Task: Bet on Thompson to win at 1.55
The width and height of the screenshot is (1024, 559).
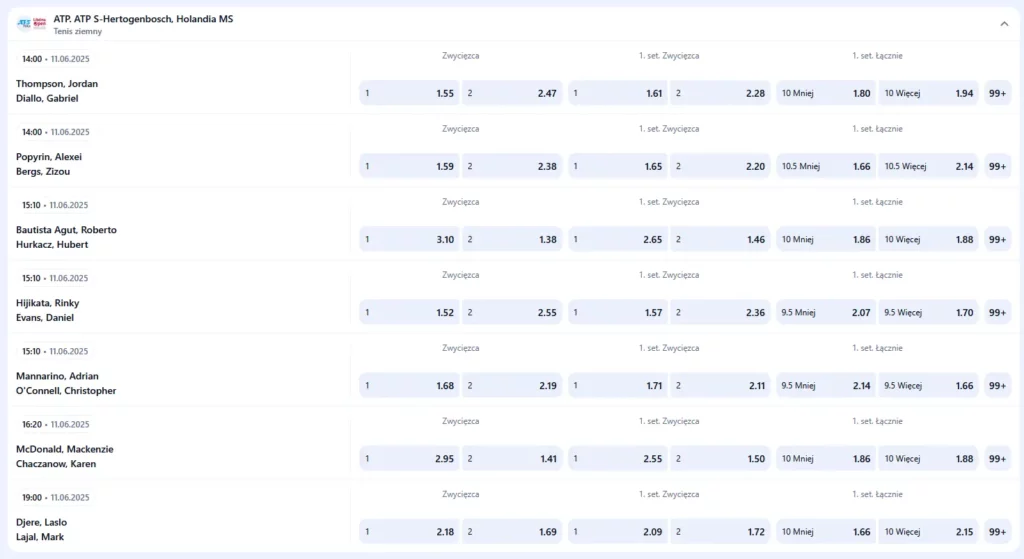Action: [410, 93]
